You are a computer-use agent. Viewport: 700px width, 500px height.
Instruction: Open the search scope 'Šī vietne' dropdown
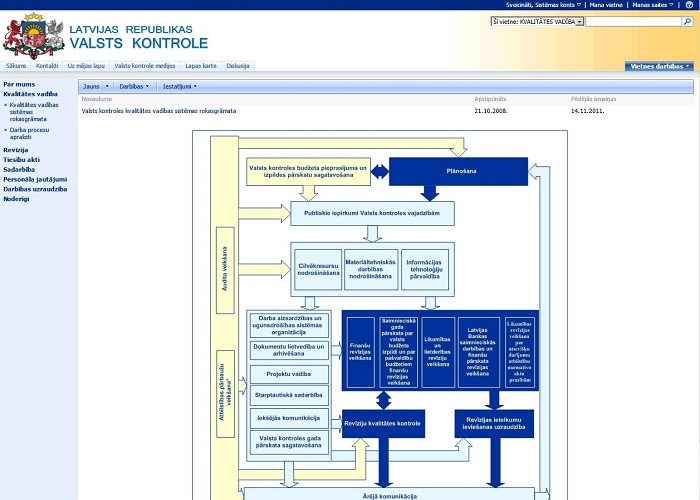click(537, 21)
